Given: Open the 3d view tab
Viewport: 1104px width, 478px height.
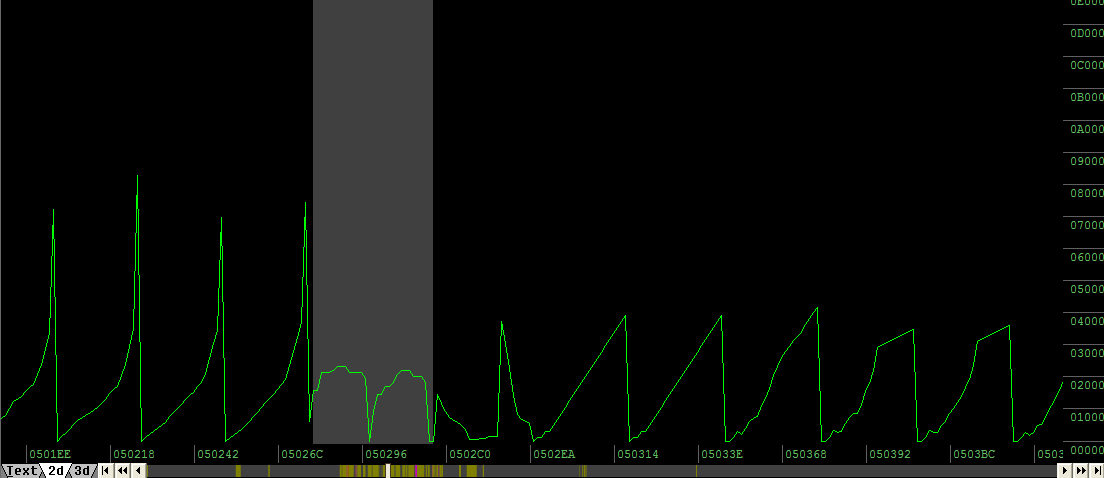Looking at the screenshot, I should [82, 471].
